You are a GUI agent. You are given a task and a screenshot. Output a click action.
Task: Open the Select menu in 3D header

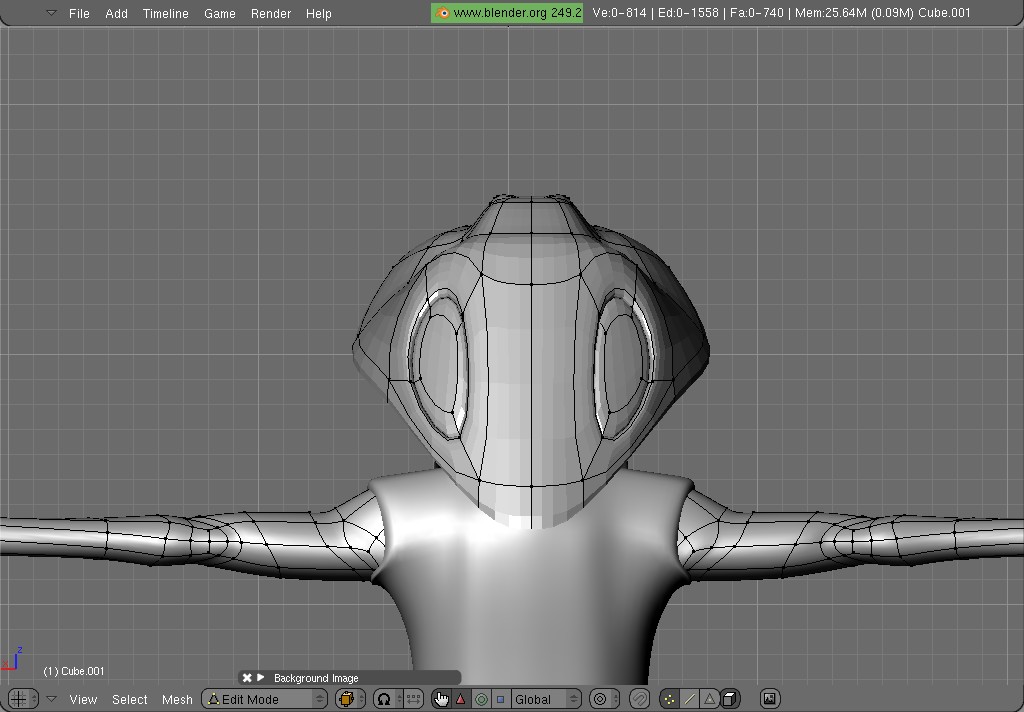tap(129, 699)
